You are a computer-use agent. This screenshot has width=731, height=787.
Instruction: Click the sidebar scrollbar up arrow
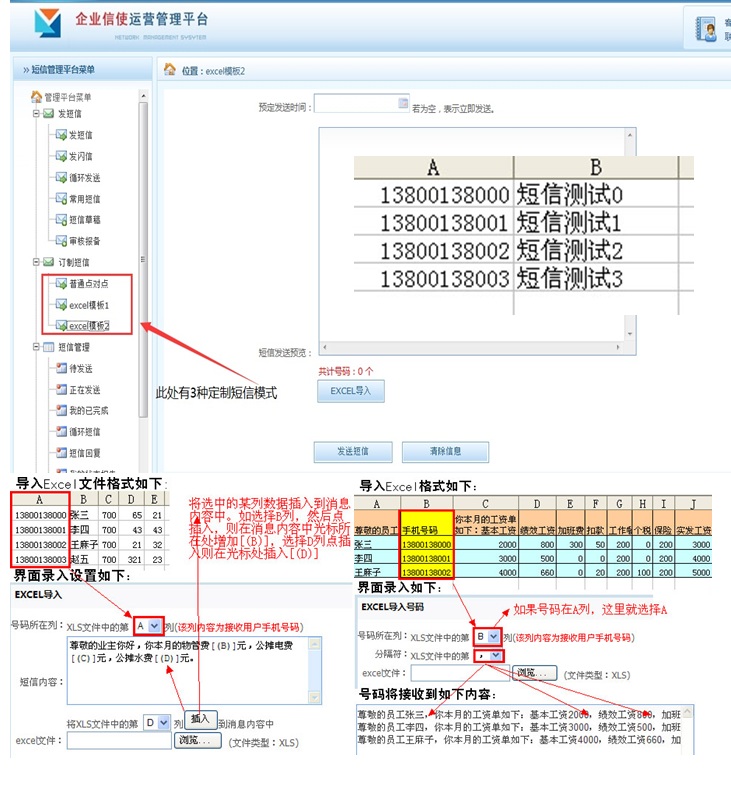143,96
